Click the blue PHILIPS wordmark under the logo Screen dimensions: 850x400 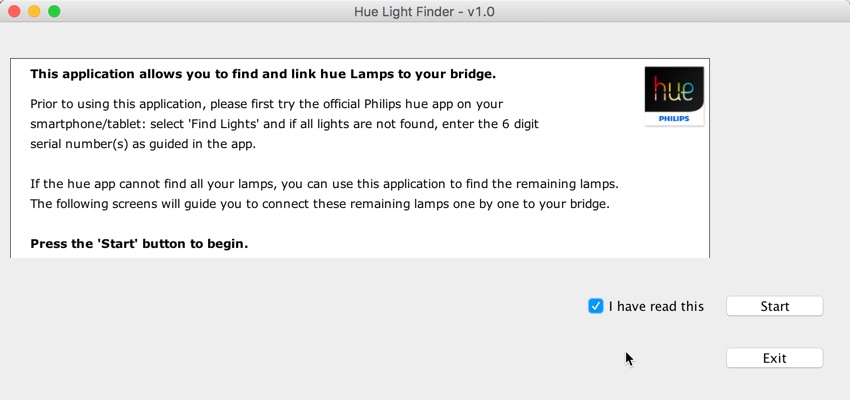[674, 118]
